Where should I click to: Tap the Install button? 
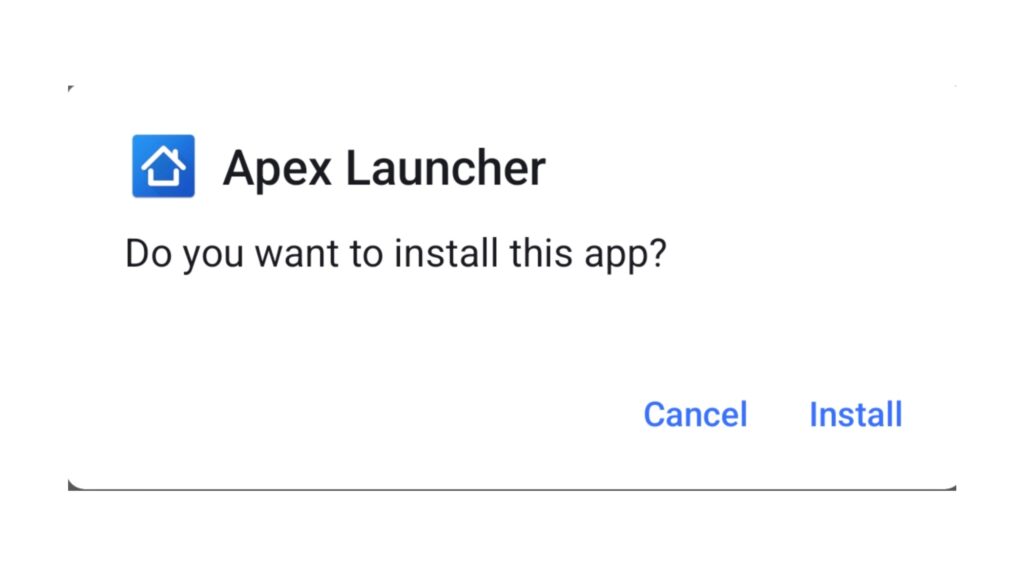coord(856,414)
